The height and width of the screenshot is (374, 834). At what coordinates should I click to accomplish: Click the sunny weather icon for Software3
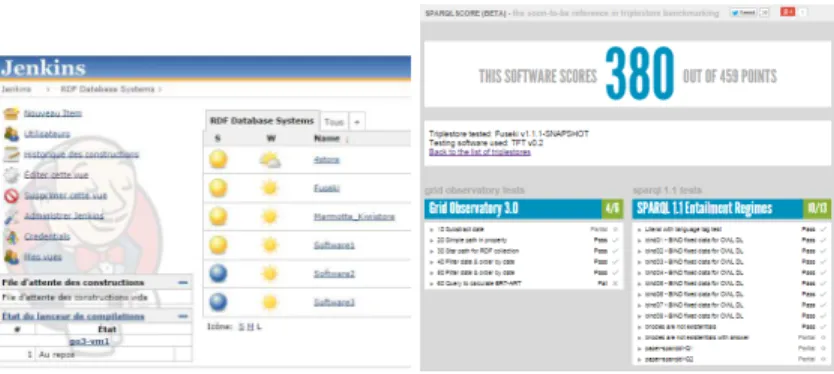click(270, 302)
